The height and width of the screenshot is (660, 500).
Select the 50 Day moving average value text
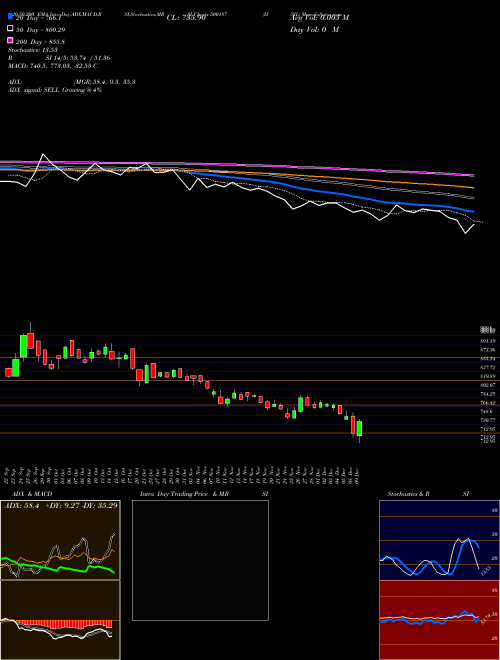click(x=40, y=30)
